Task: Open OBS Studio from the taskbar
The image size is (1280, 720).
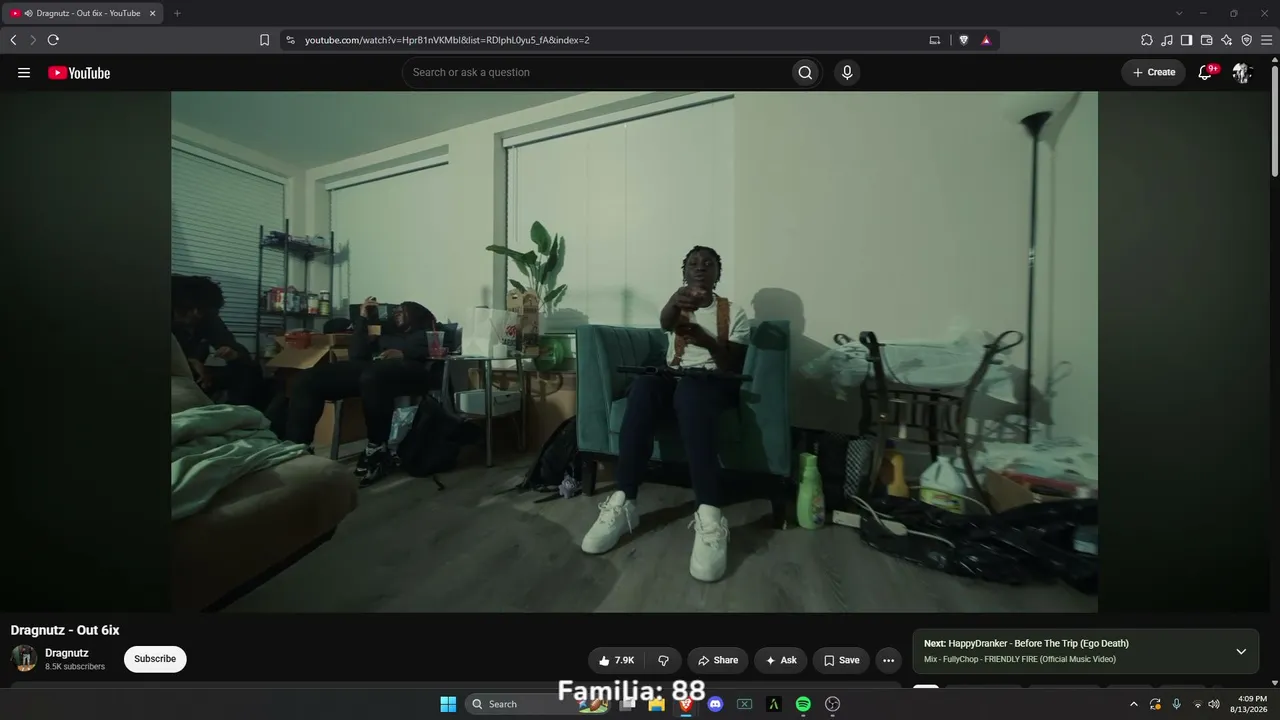Action: click(832, 704)
